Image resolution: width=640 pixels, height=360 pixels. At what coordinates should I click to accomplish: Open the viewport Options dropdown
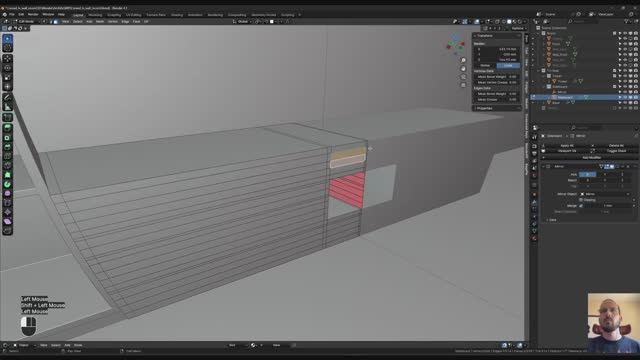(518, 29)
